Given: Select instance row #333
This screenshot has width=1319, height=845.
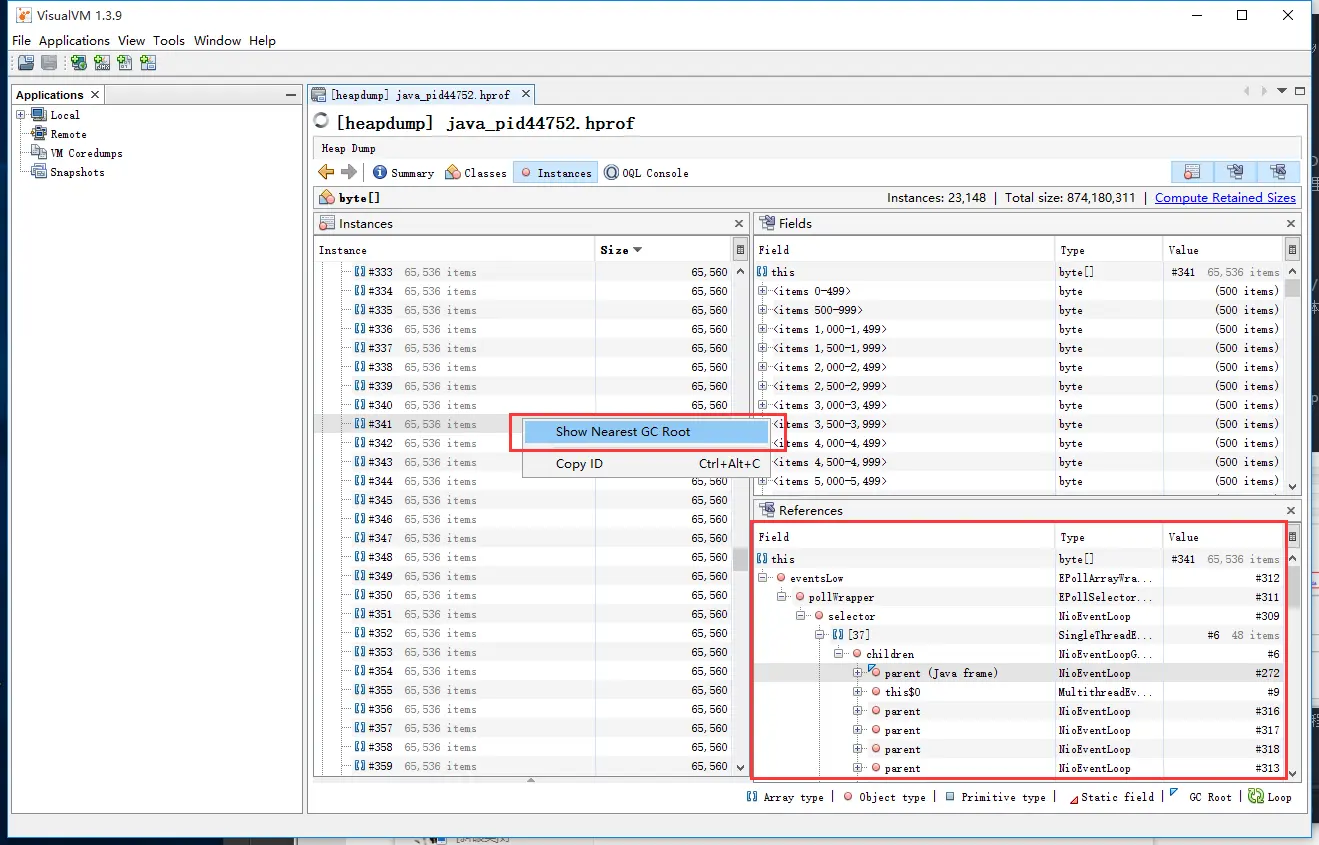Looking at the screenshot, I should [x=524, y=272].
